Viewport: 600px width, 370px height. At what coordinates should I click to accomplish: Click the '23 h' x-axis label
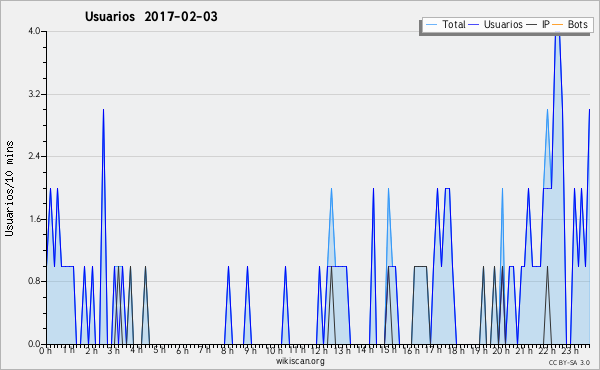(569, 350)
